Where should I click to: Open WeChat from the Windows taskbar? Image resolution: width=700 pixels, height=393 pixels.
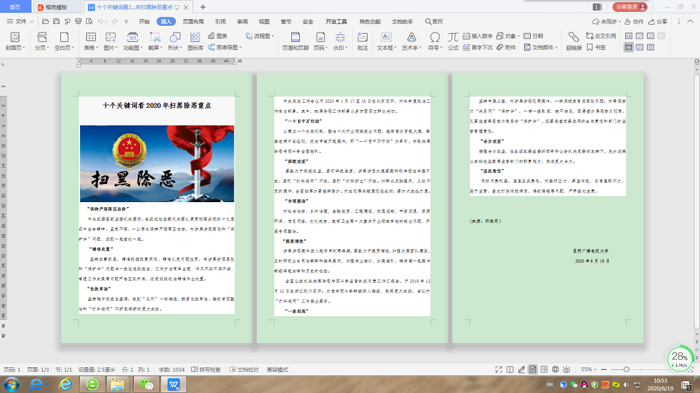[146, 384]
